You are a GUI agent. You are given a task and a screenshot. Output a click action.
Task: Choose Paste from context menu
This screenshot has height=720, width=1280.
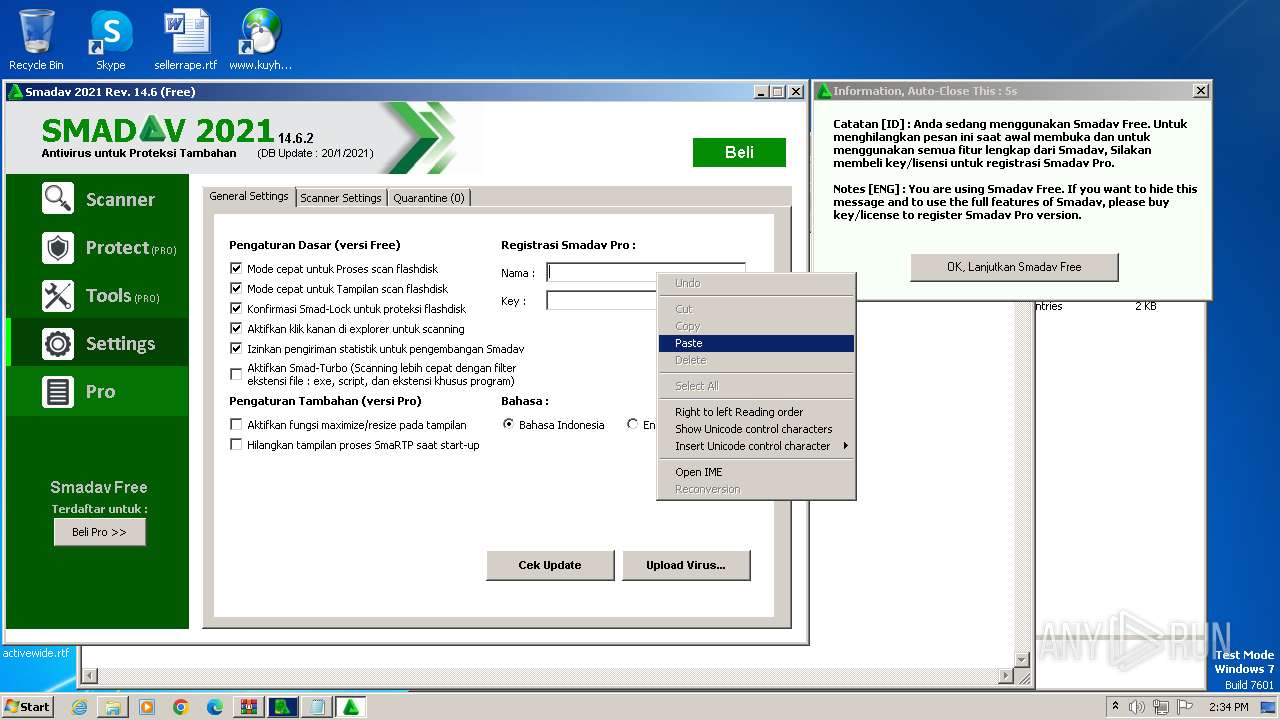coord(756,343)
